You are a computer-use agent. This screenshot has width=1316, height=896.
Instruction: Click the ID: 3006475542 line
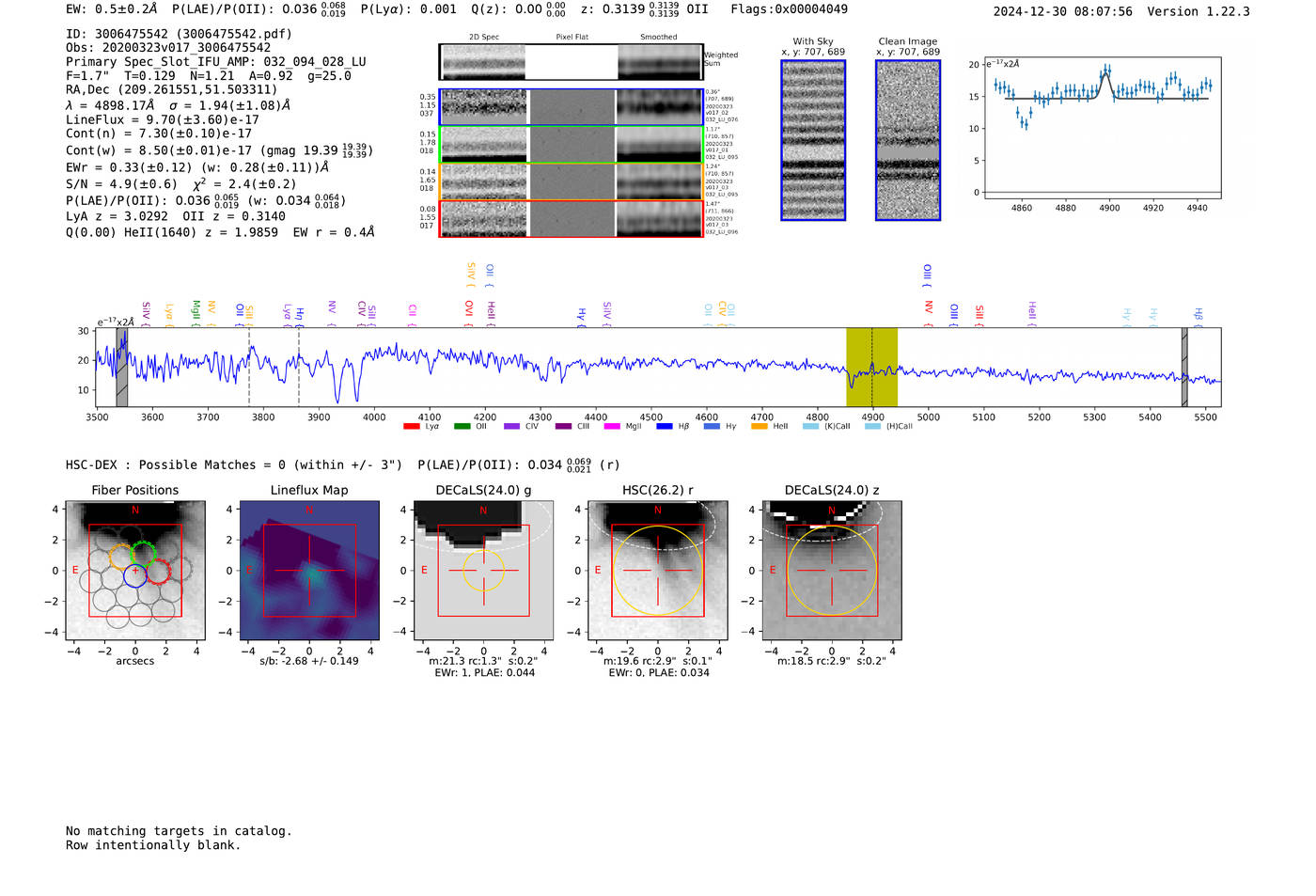coord(179,34)
